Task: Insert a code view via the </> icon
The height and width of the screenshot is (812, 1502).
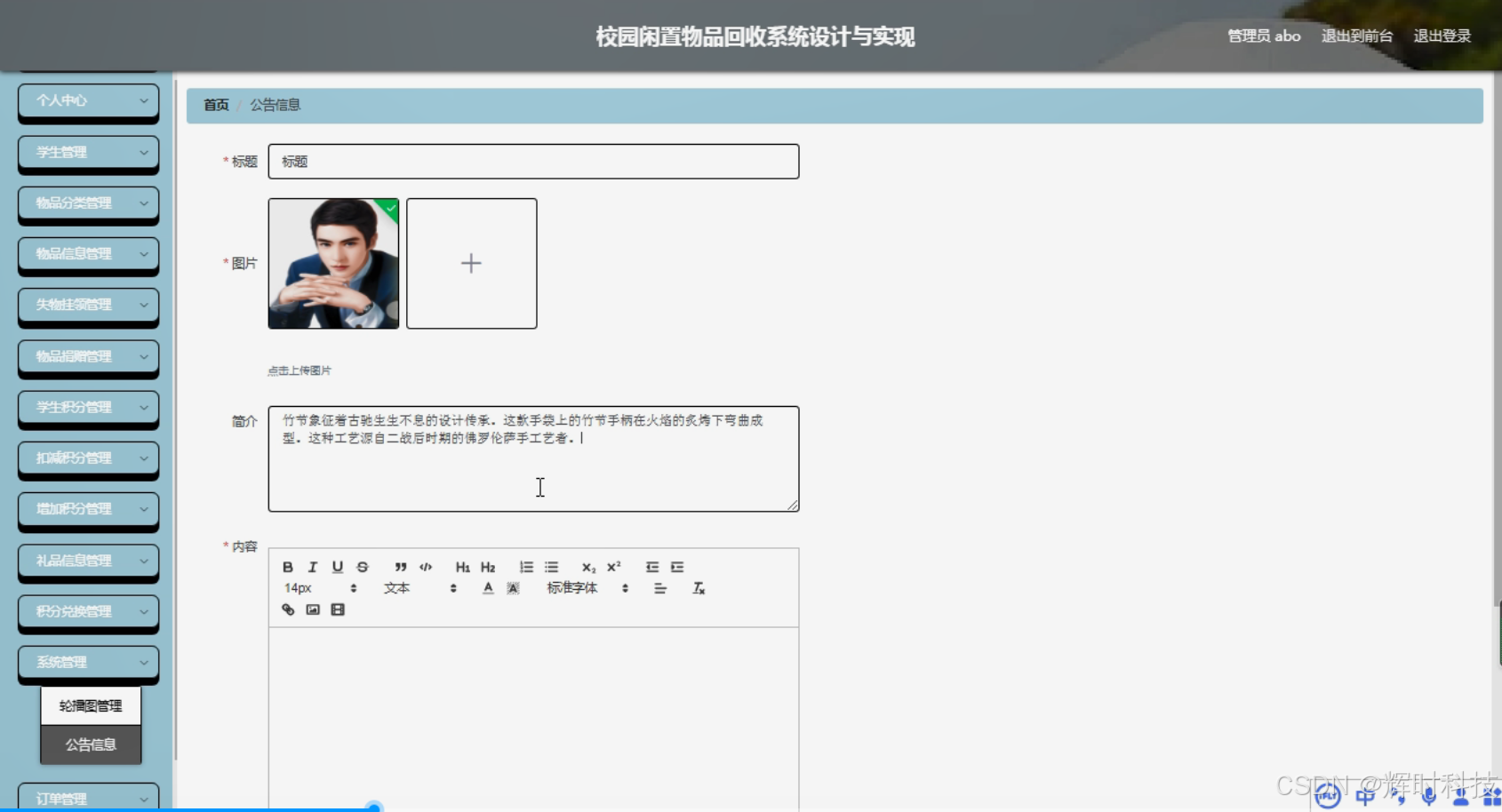Action: [x=426, y=566]
